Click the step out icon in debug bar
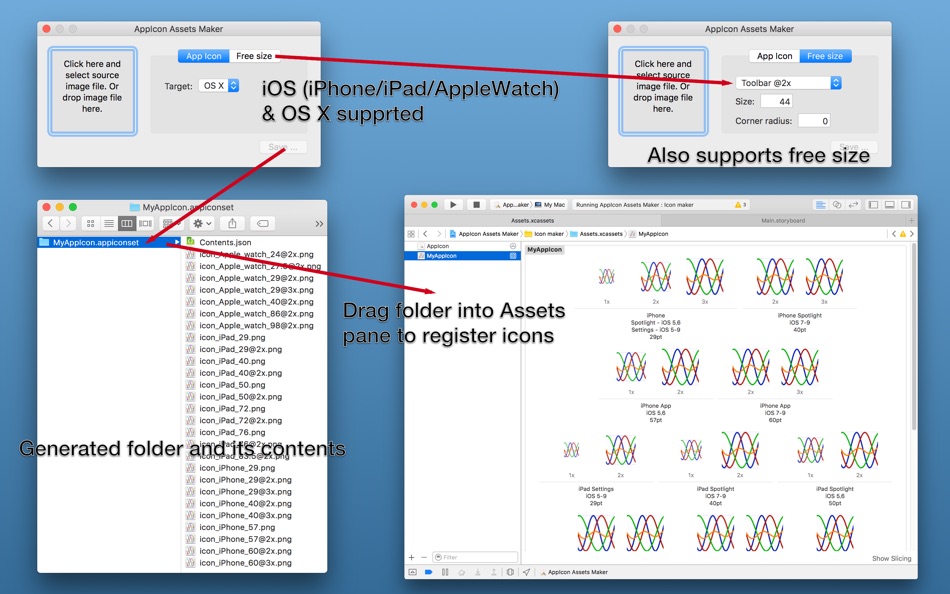Image resolution: width=950 pixels, height=594 pixels. coord(494,572)
